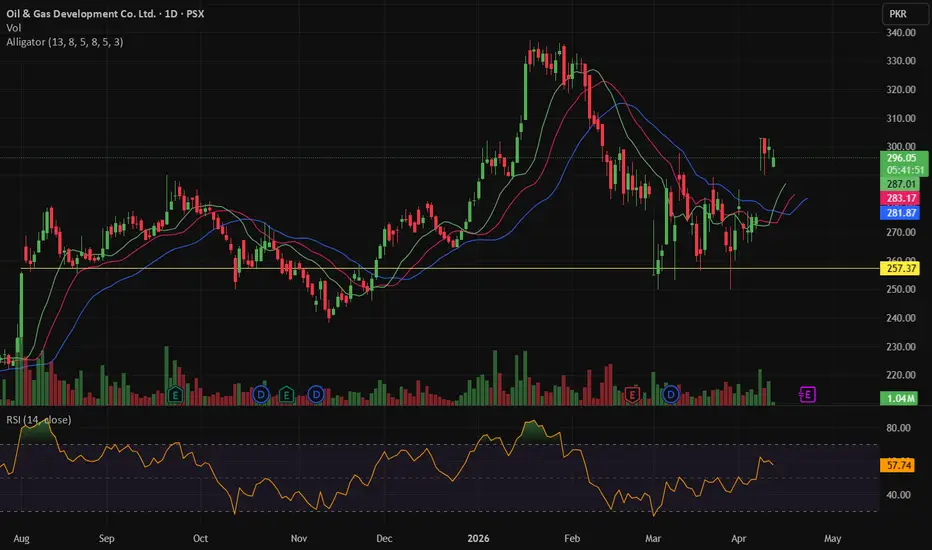Viewport: 932px width, 550px height.
Task: Click the Dec label on time axis
Action: [x=384, y=539]
